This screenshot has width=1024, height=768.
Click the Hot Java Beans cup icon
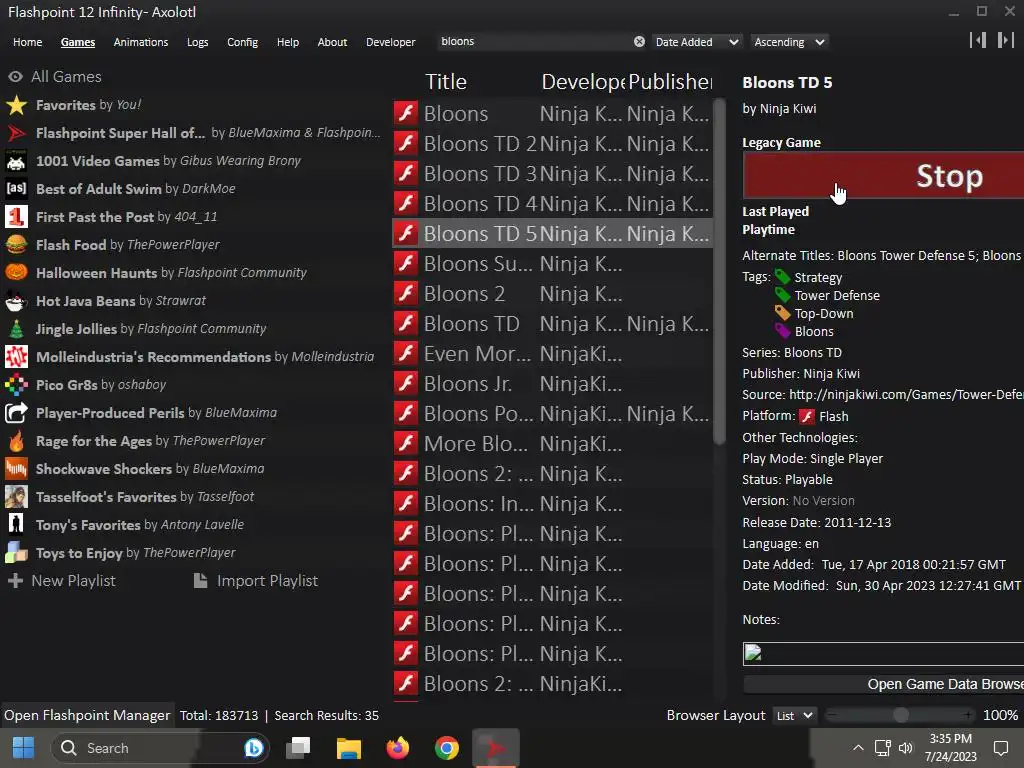(16, 301)
